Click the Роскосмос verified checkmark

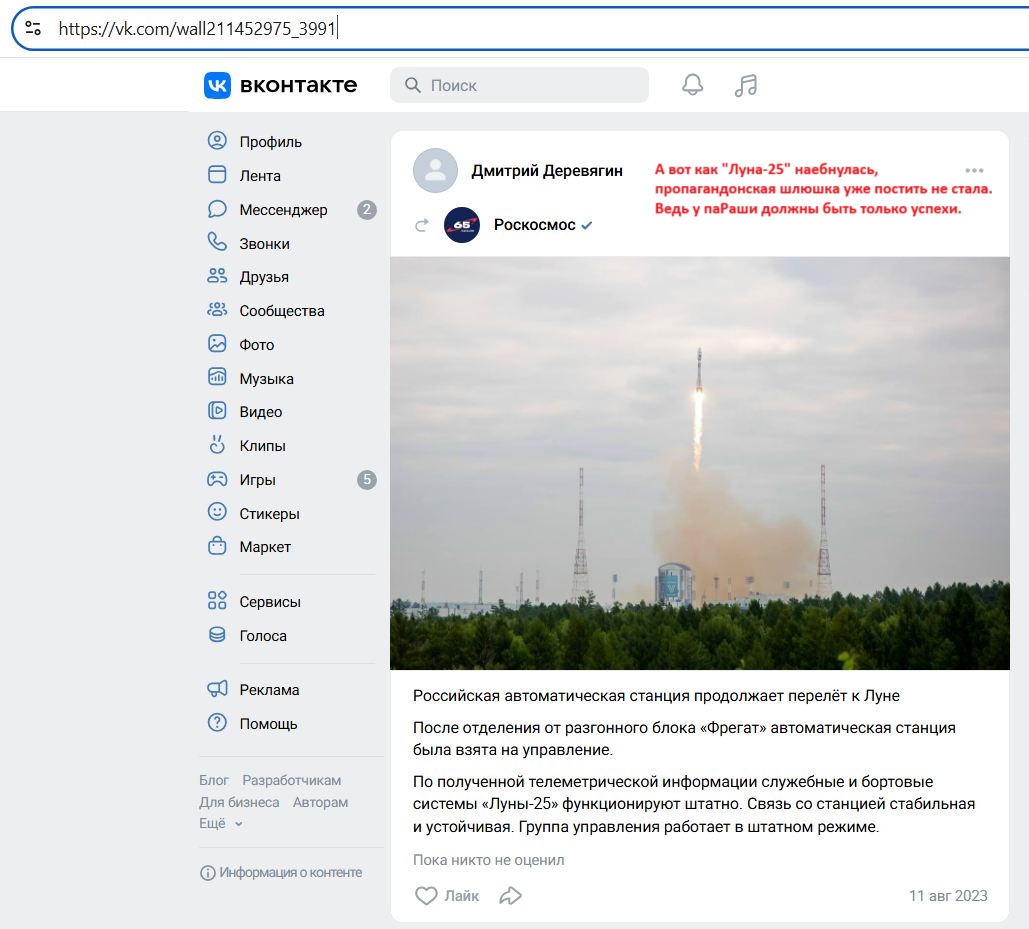pos(587,225)
